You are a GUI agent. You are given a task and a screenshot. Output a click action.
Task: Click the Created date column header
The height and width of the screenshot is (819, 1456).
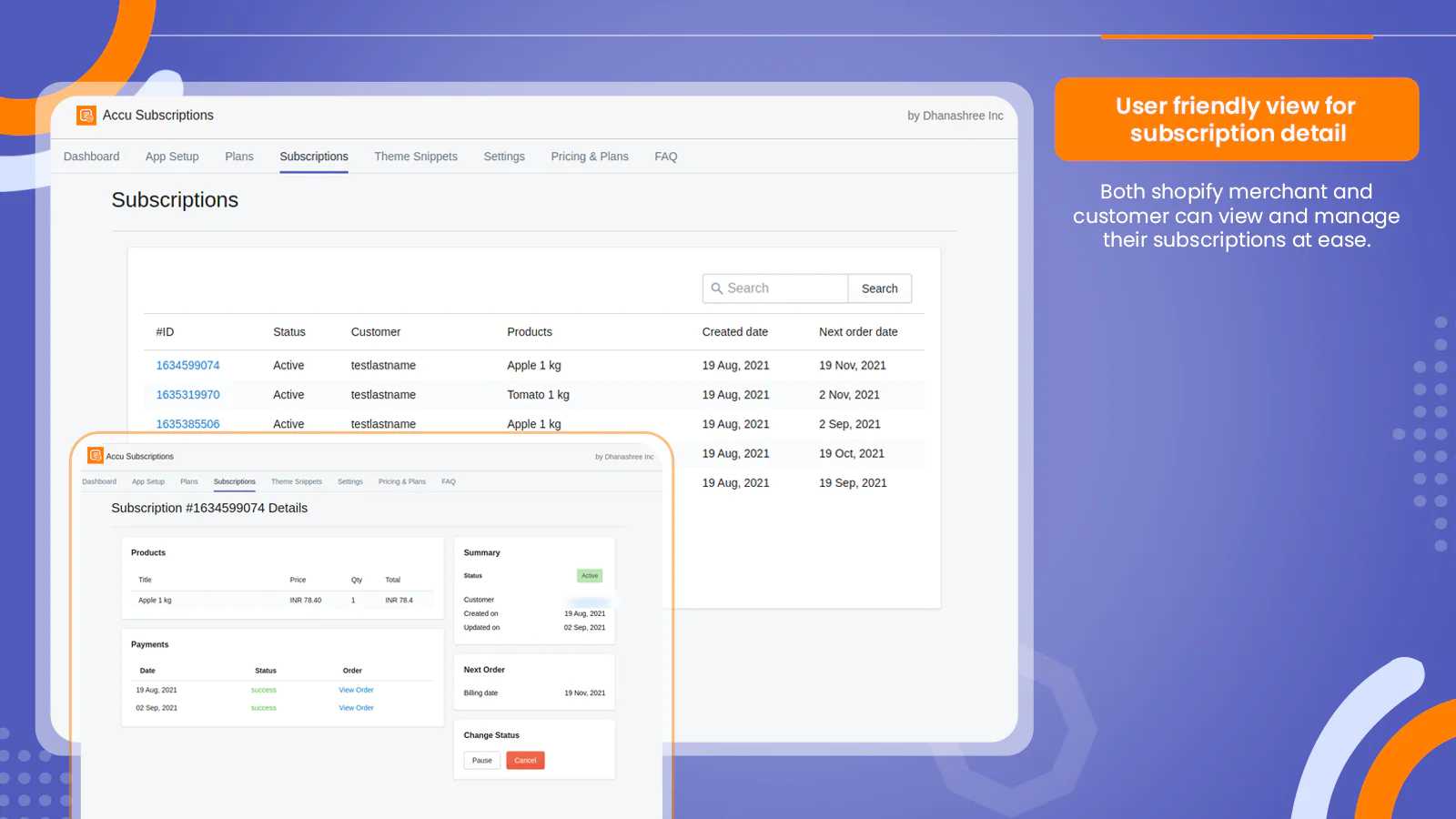[x=735, y=332]
